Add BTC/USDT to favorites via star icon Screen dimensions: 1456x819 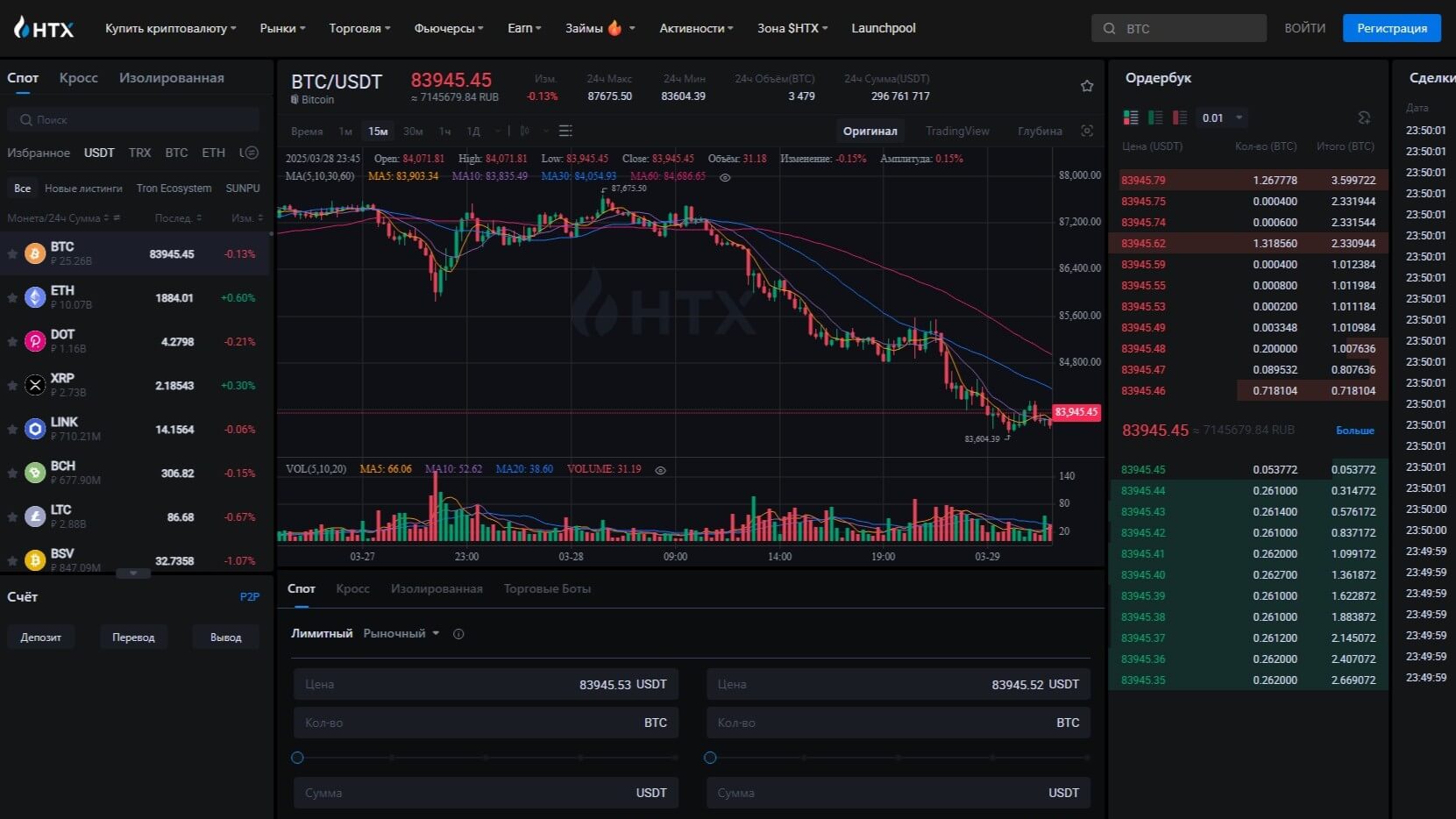tap(1087, 86)
